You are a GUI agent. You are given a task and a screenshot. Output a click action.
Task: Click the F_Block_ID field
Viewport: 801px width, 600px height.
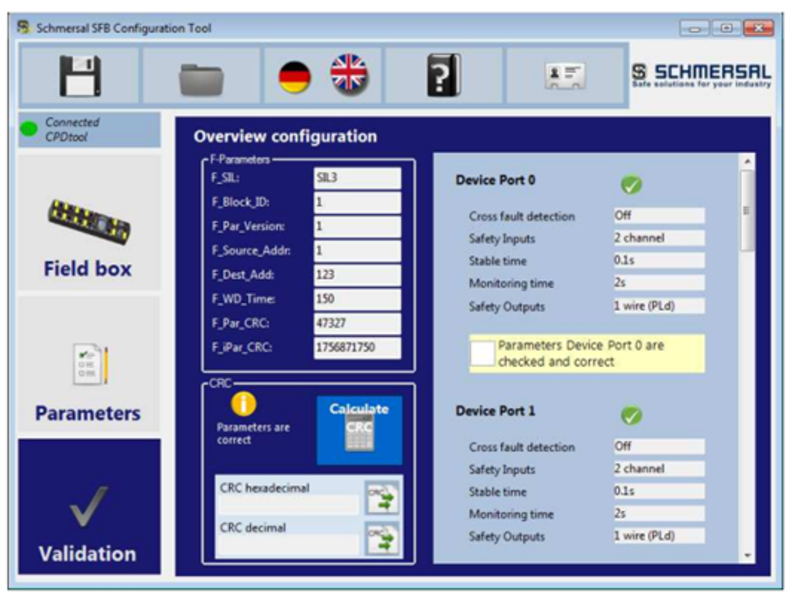coord(357,202)
